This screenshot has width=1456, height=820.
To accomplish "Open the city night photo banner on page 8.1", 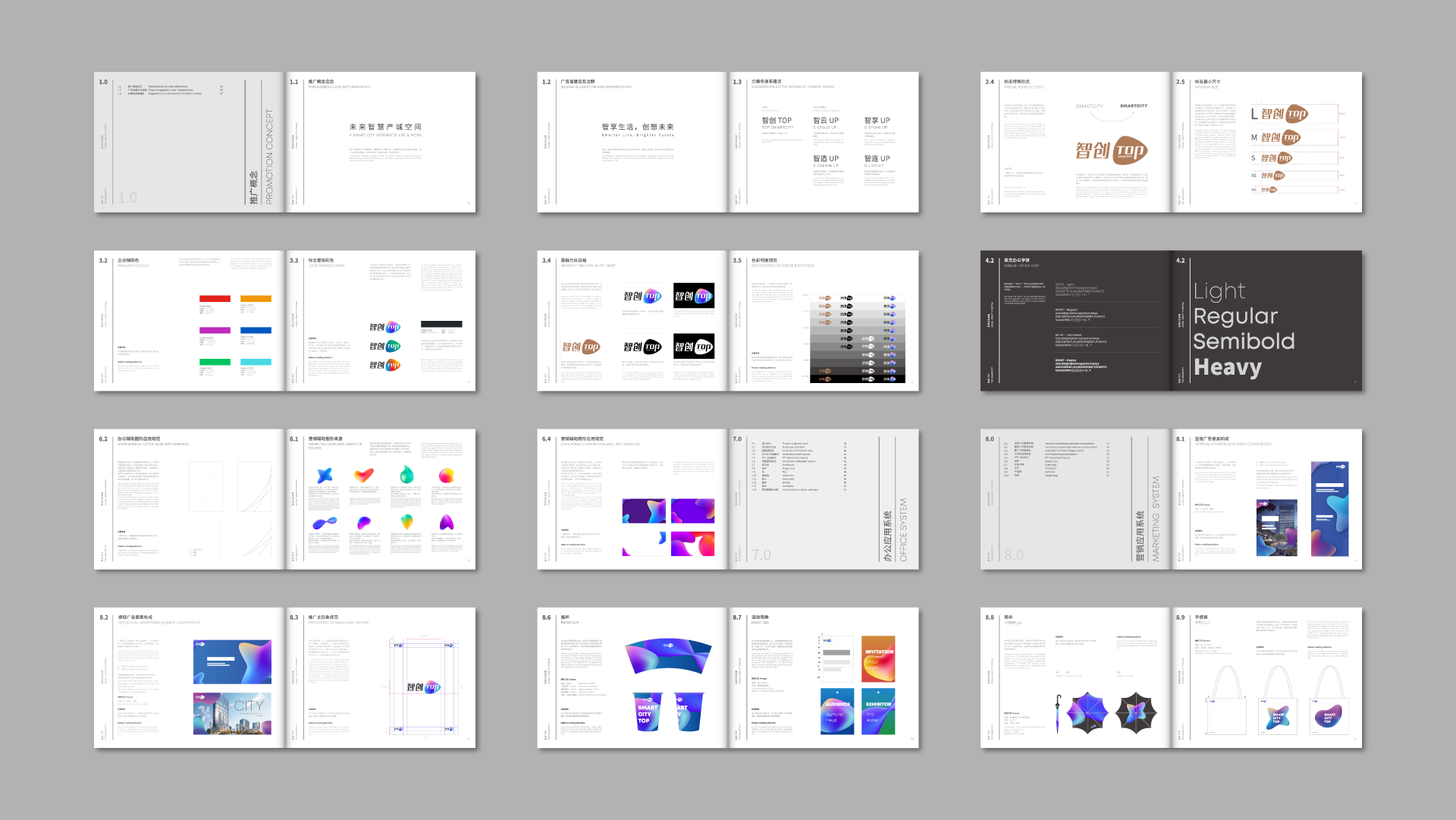I will (1276, 528).
